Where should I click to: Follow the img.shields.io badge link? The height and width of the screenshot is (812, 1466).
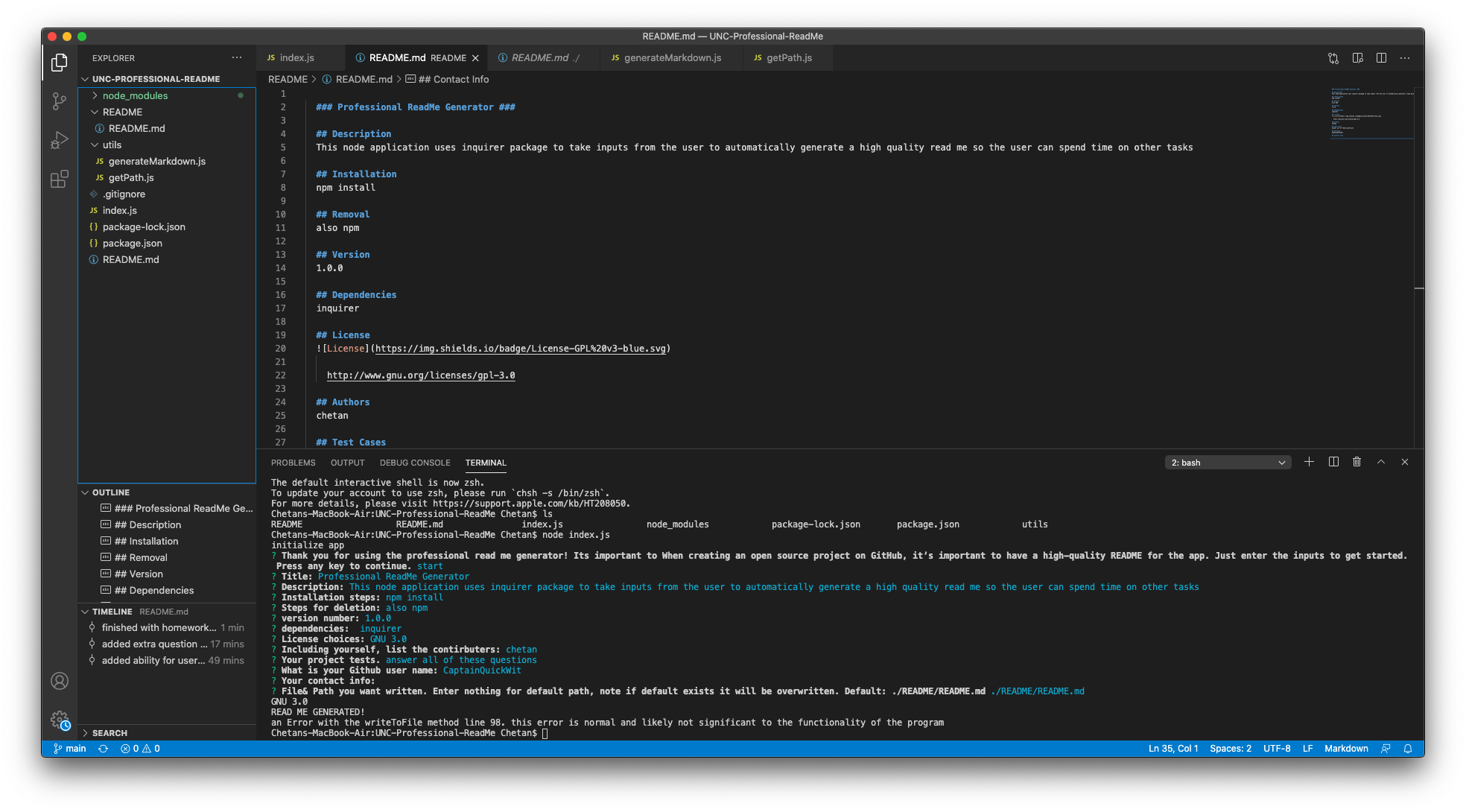click(x=521, y=349)
